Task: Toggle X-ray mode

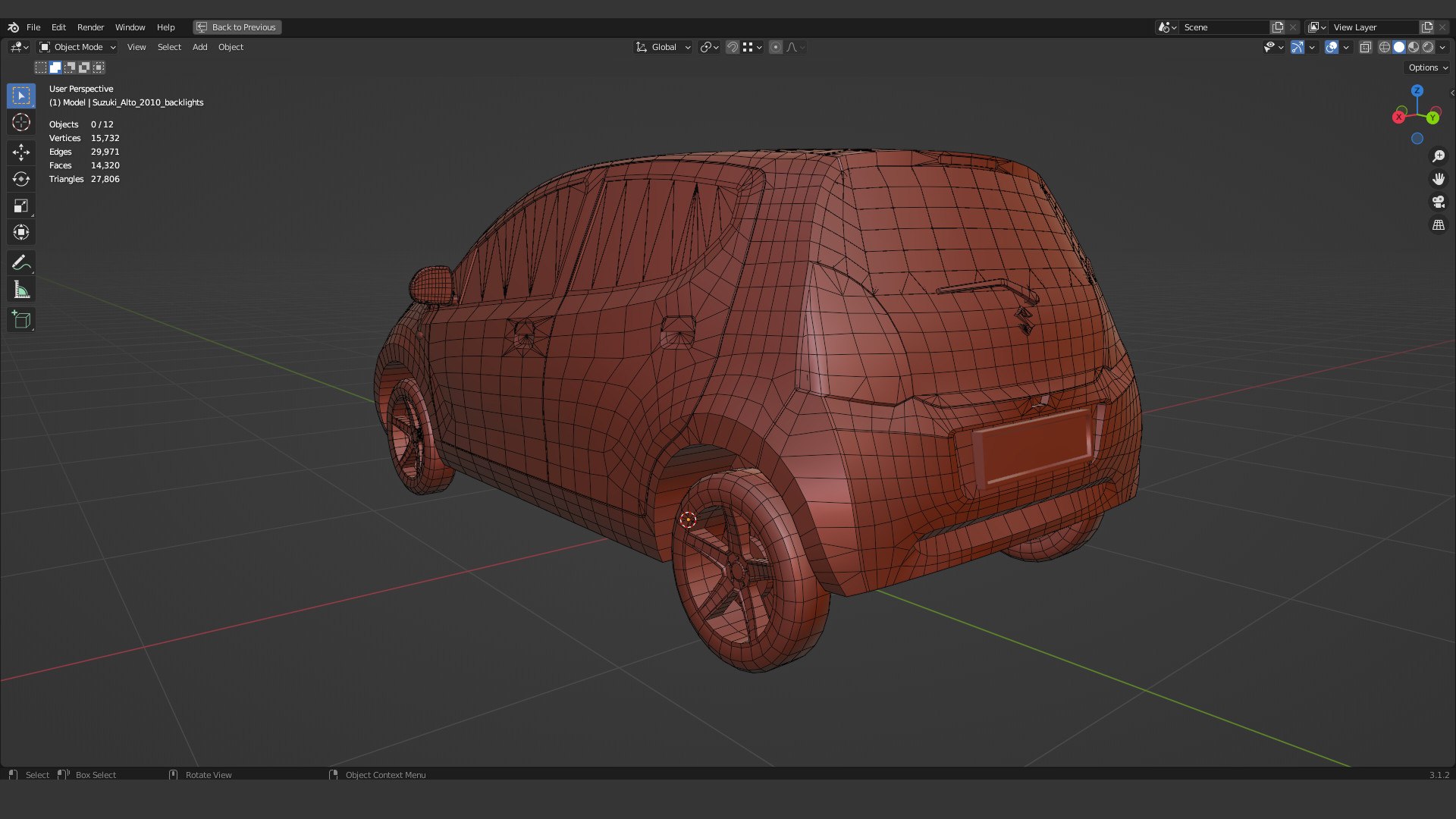Action: (x=1366, y=47)
